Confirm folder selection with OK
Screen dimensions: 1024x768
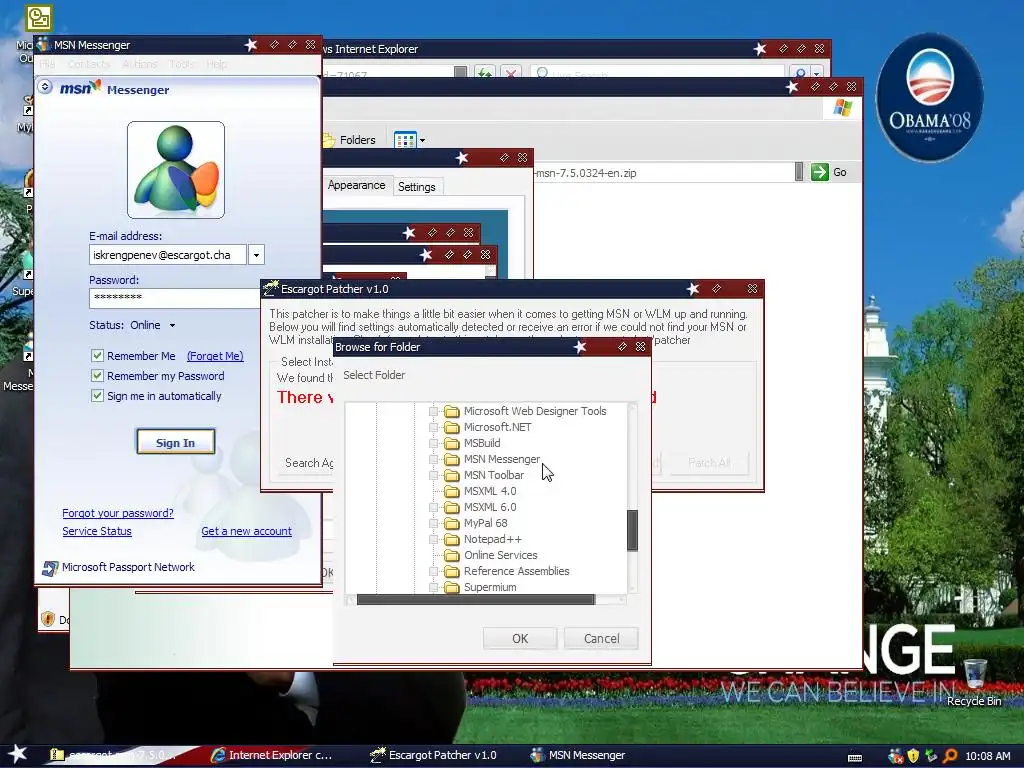(520, 638)
